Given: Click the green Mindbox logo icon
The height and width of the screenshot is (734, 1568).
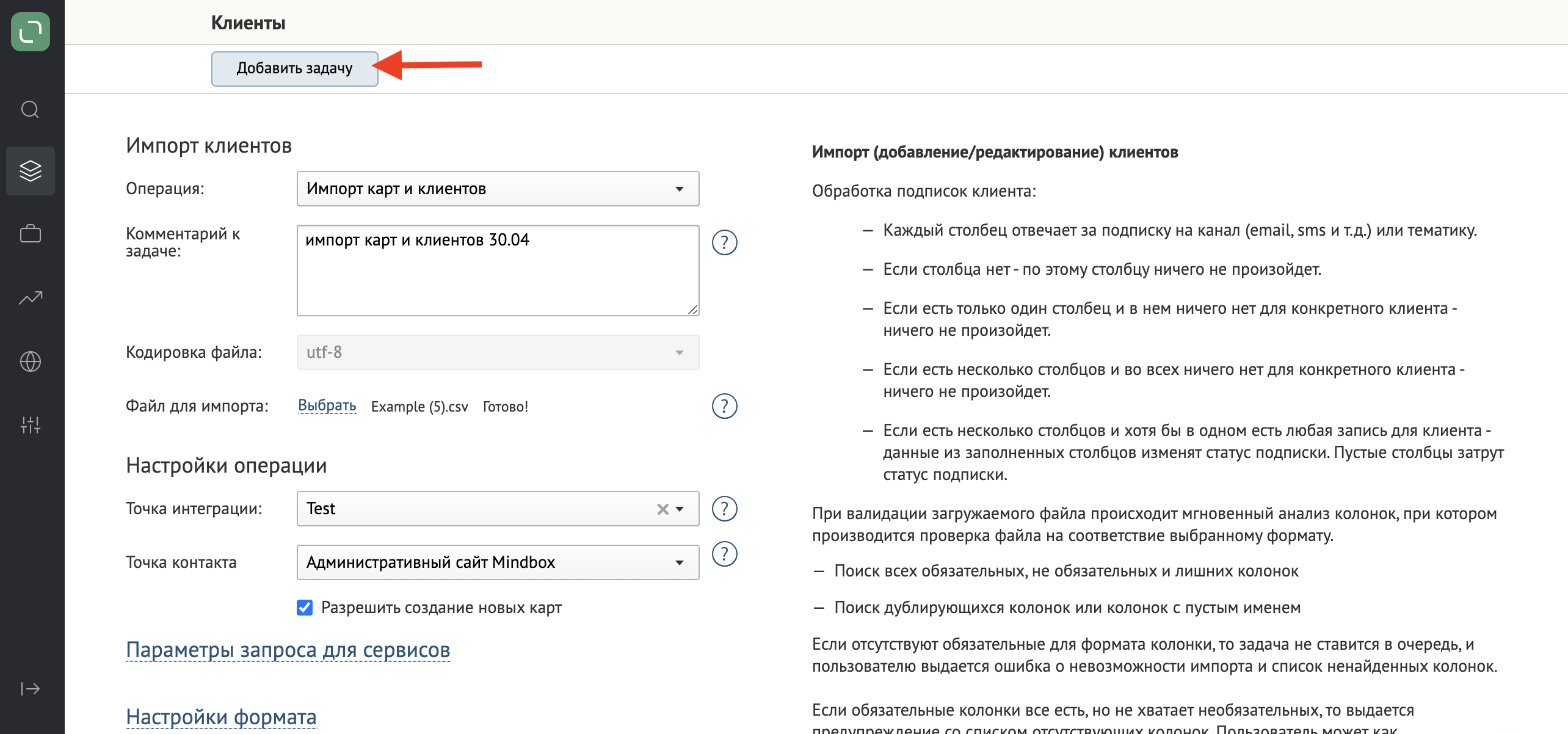Looking at the screenshot, I should 31,32.
